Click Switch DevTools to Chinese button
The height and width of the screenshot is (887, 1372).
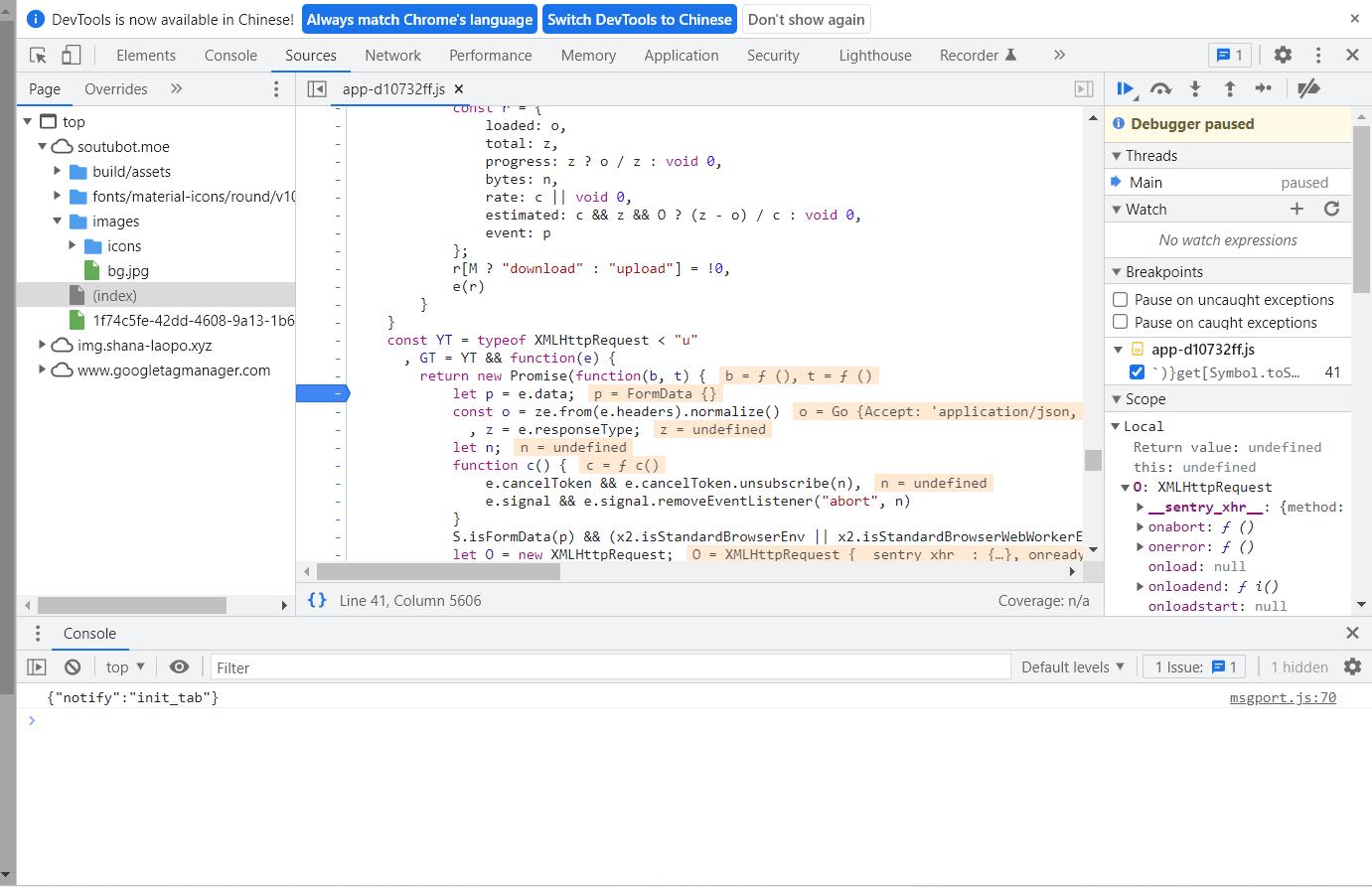click(640, 19)
